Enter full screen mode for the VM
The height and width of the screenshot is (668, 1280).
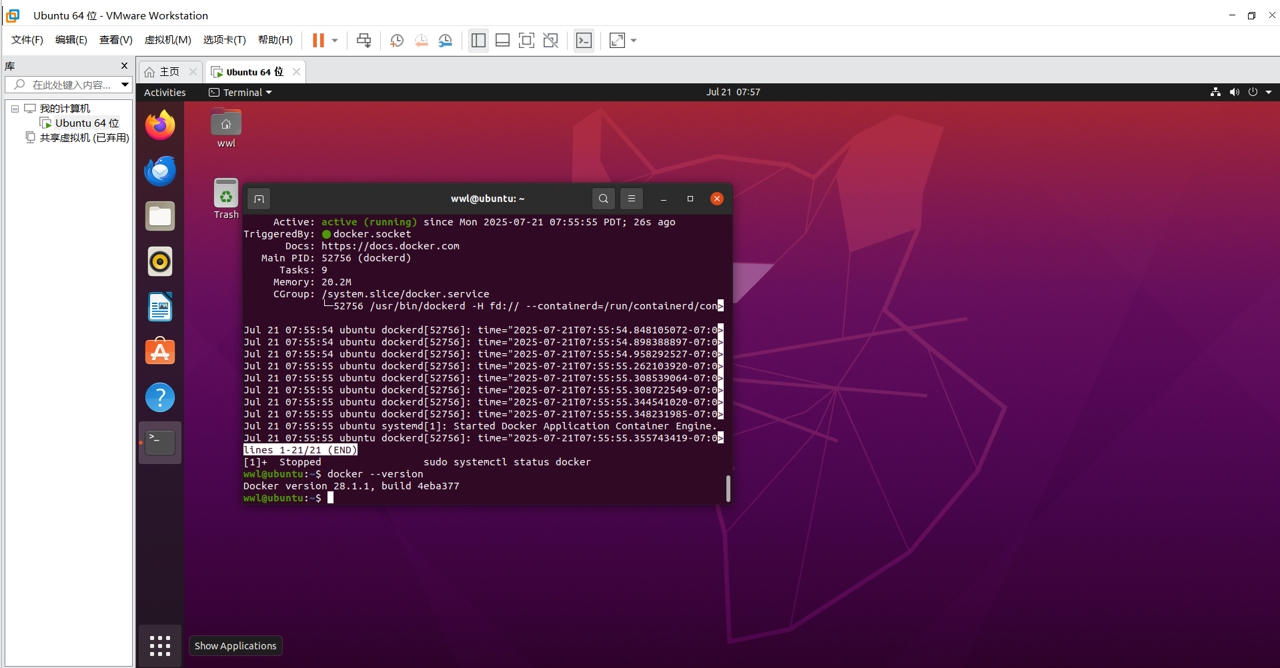coord(526,40)
